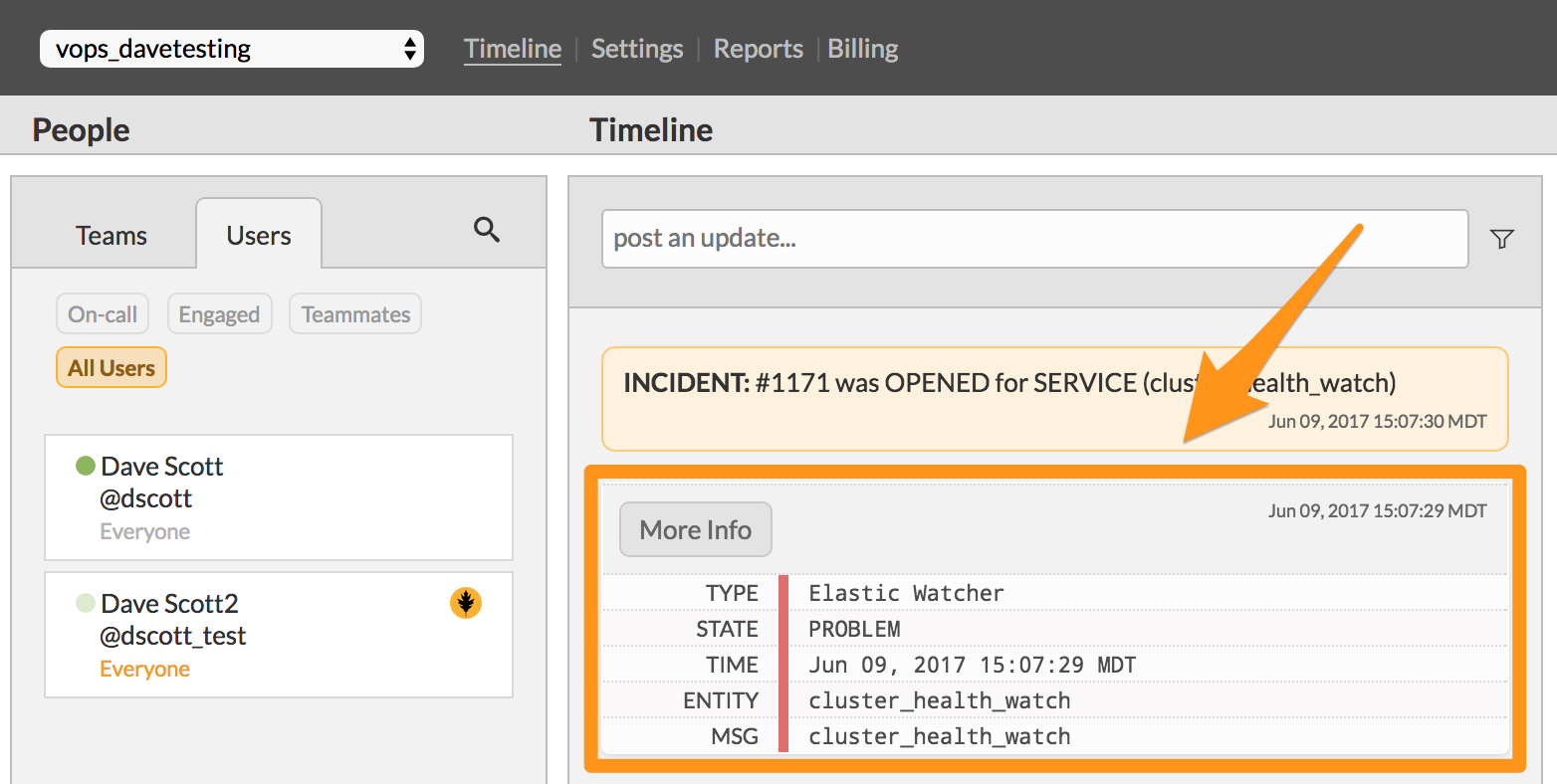Open the Settings page
Image resolution: width=1557 pixels, height=784 pixels.
click(x=636, y=48)
